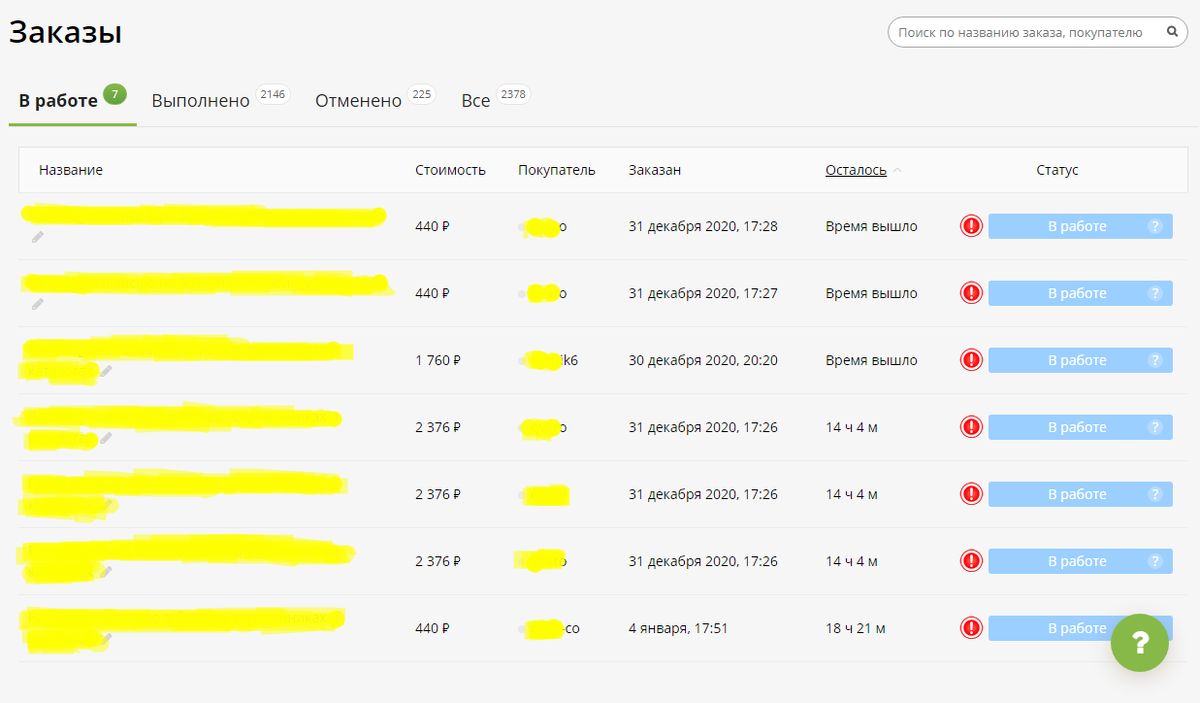Click the date 4 января, 17:51
Viewport: 1200px width, 703px height.
678,628
